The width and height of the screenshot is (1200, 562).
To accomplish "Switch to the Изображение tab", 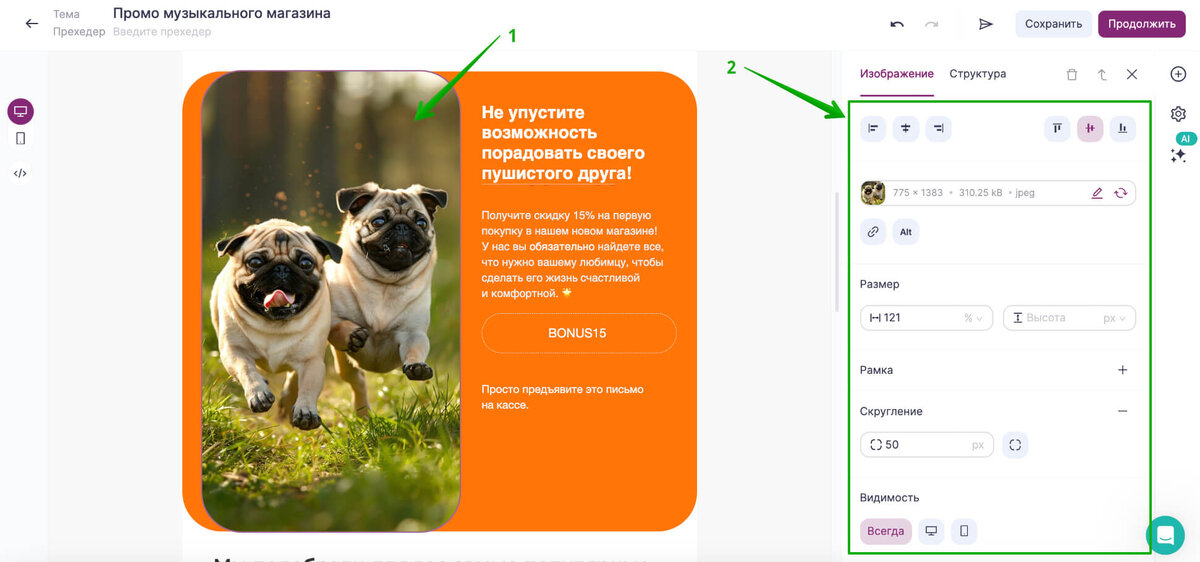I will pyautogui.click(x=896, y=74).
